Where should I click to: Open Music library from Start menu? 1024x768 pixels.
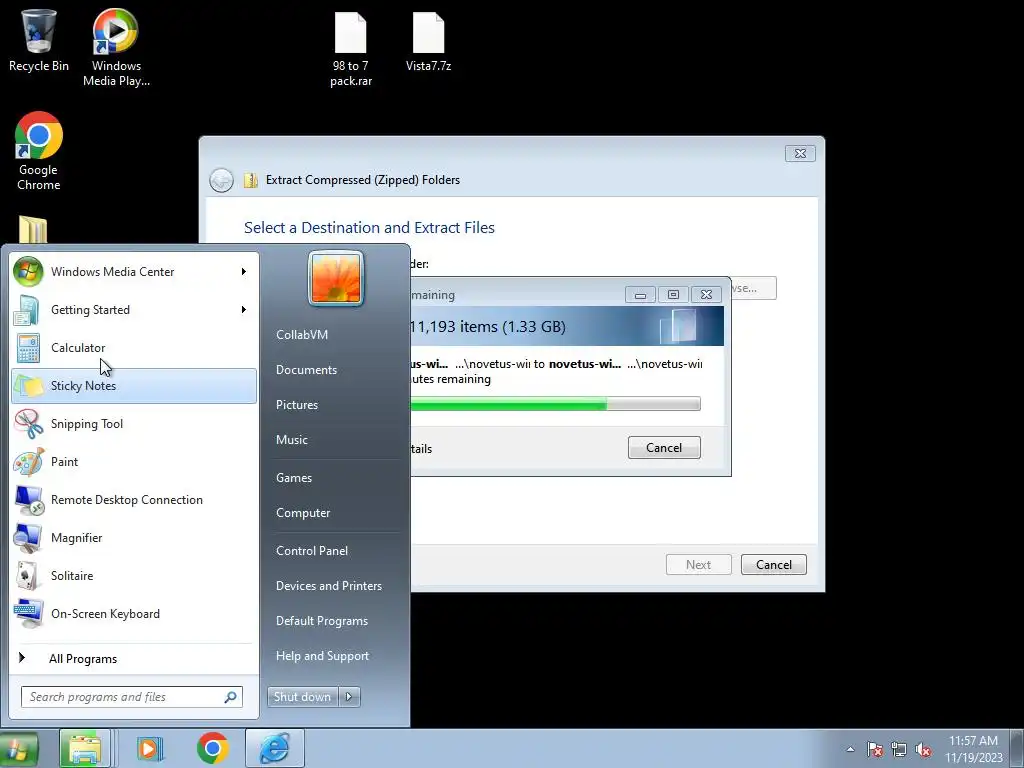pos(291,440)
